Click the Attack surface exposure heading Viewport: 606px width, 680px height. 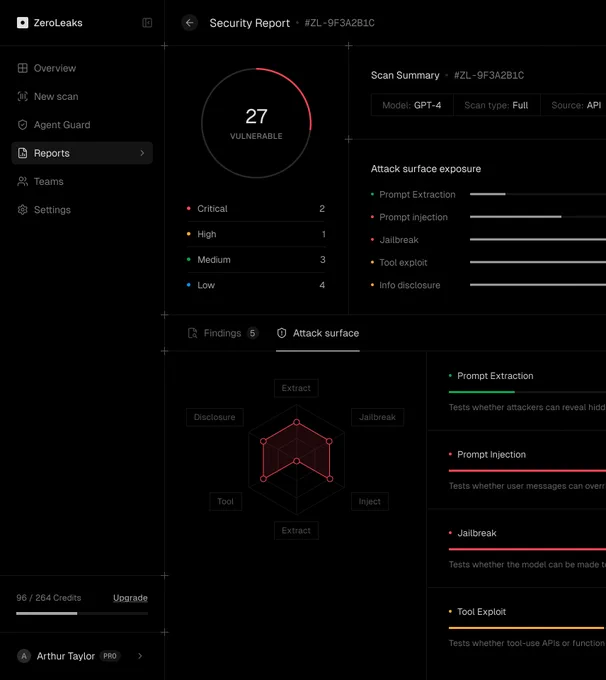pyautogui.click(x=426, y=169)
